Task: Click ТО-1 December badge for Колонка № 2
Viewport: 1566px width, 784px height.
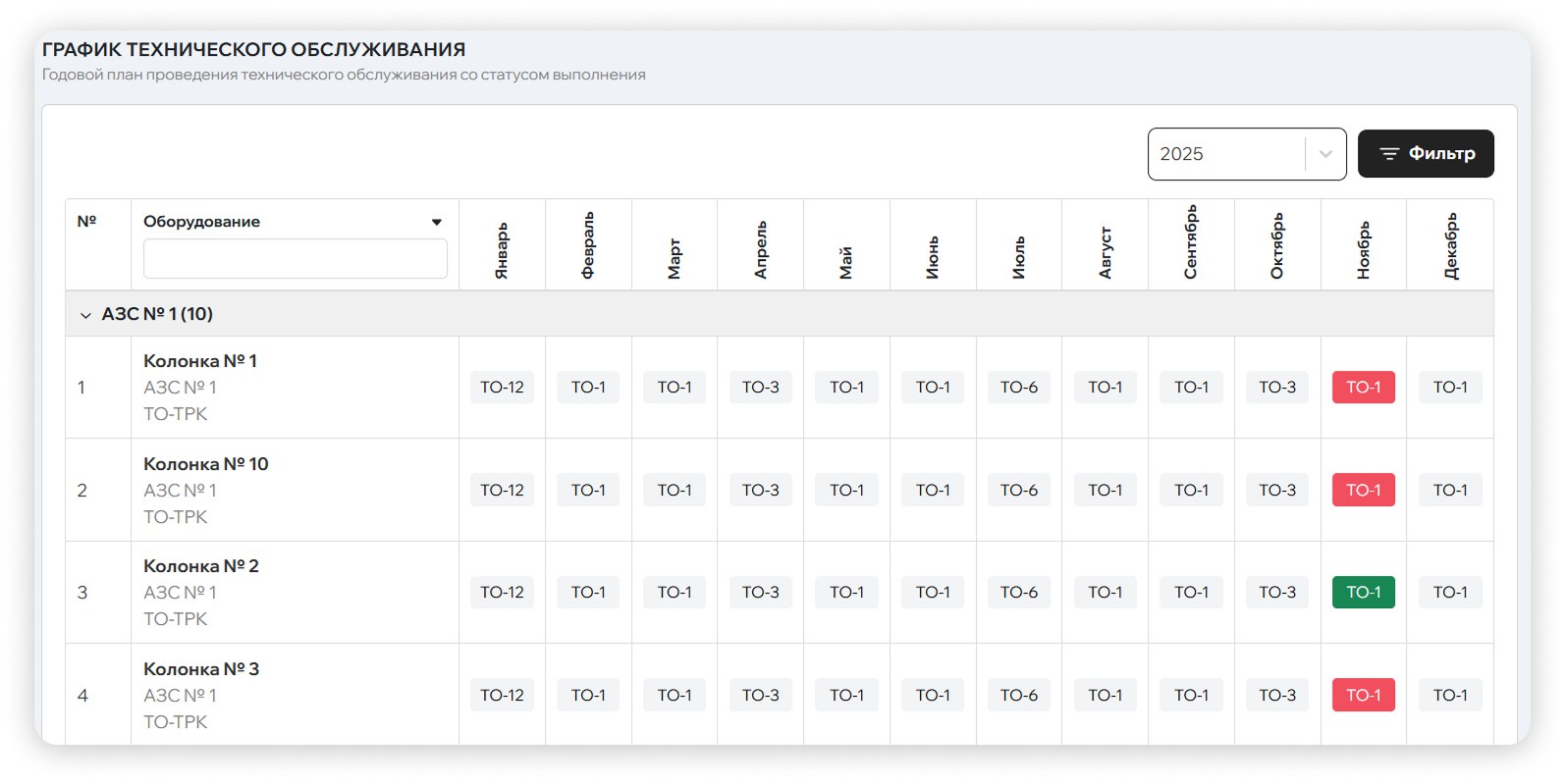Action: click(1450, 593)
